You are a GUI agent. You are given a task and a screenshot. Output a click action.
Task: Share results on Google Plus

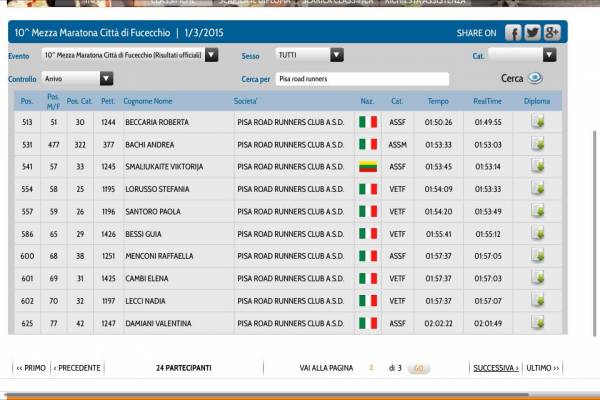click(x=552, y=33)
